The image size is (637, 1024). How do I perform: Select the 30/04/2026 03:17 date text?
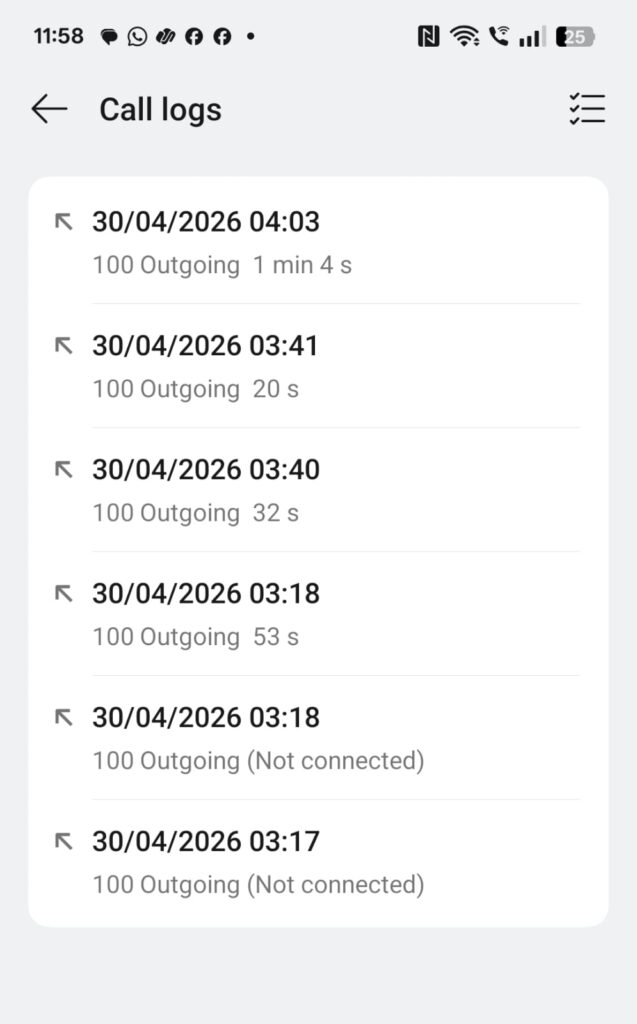[206, 842]
